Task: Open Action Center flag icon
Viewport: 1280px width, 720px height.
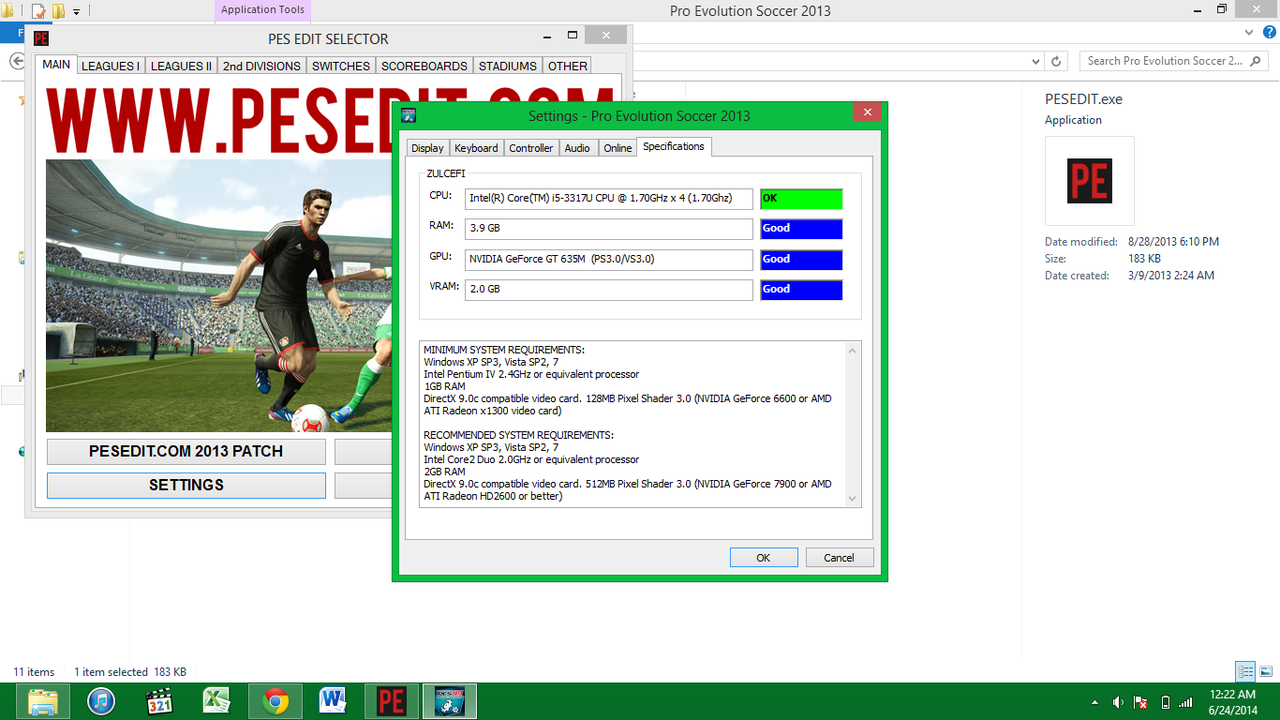Action: click(x=1141, y=702)
